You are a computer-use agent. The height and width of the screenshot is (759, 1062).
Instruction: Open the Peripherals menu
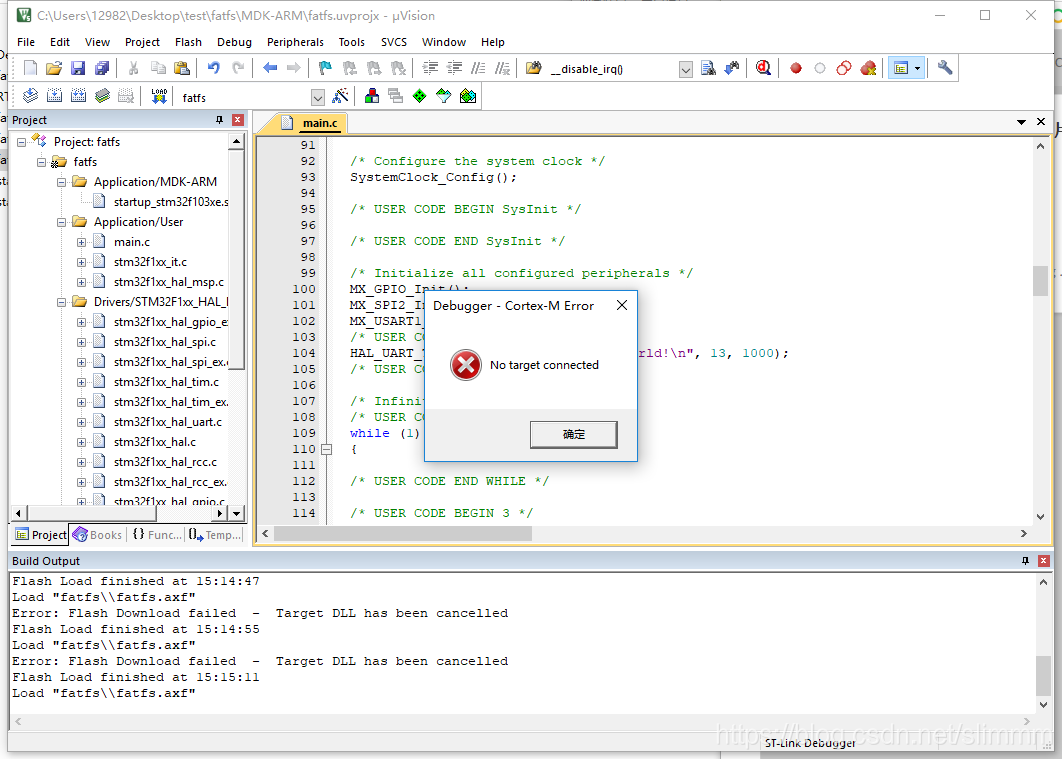(295, 42)
